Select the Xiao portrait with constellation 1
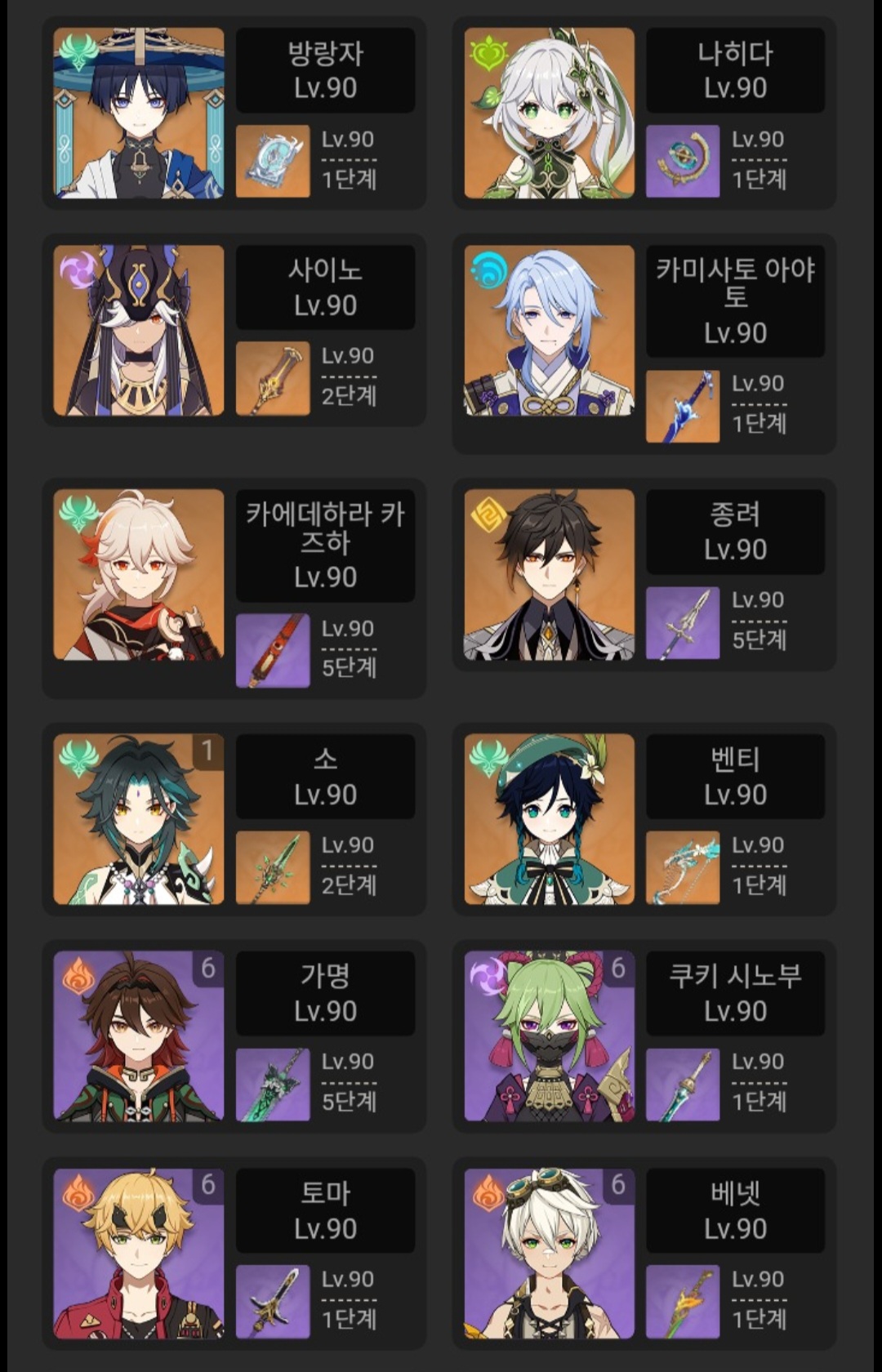This screenshot has height=1372, width=882. coord(139,819)
